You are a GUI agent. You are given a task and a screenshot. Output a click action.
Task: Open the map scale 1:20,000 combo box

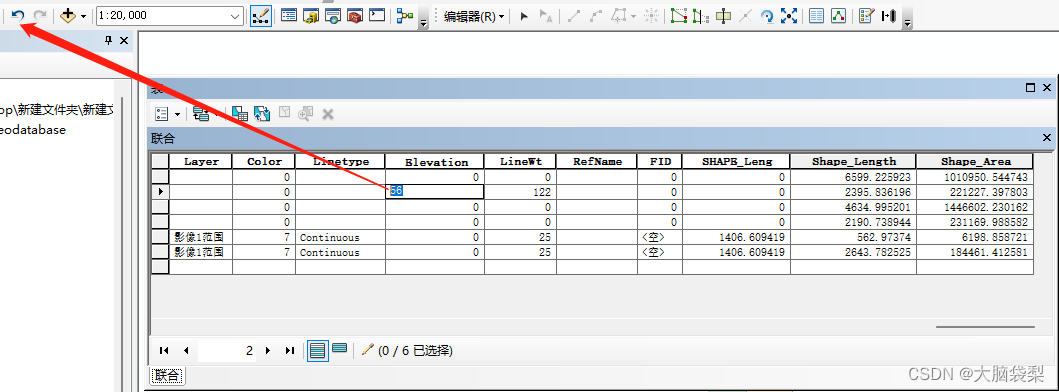(170, 15)
